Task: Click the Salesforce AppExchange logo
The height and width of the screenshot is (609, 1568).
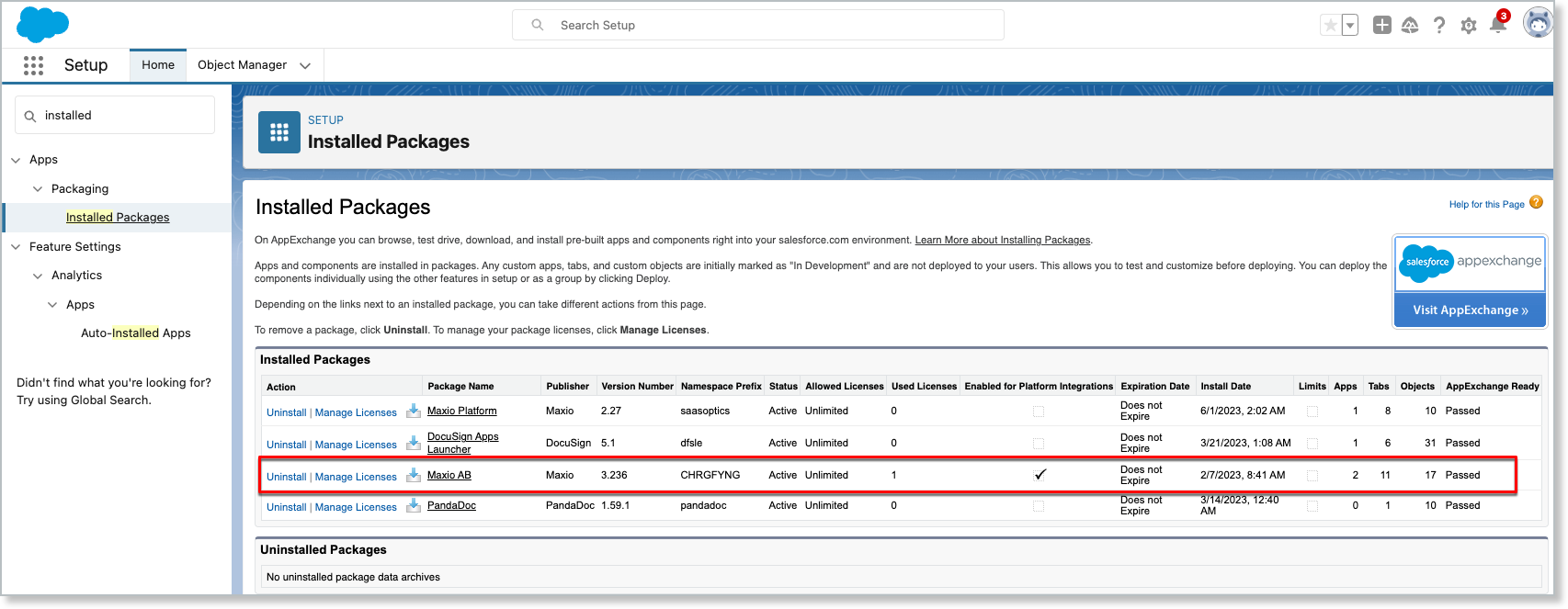Action: (1471, 263)
